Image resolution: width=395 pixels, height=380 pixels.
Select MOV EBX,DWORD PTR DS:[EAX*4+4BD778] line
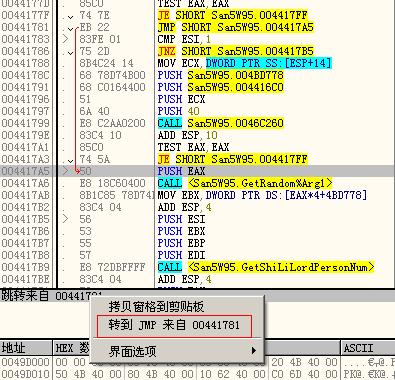(262, 195)
